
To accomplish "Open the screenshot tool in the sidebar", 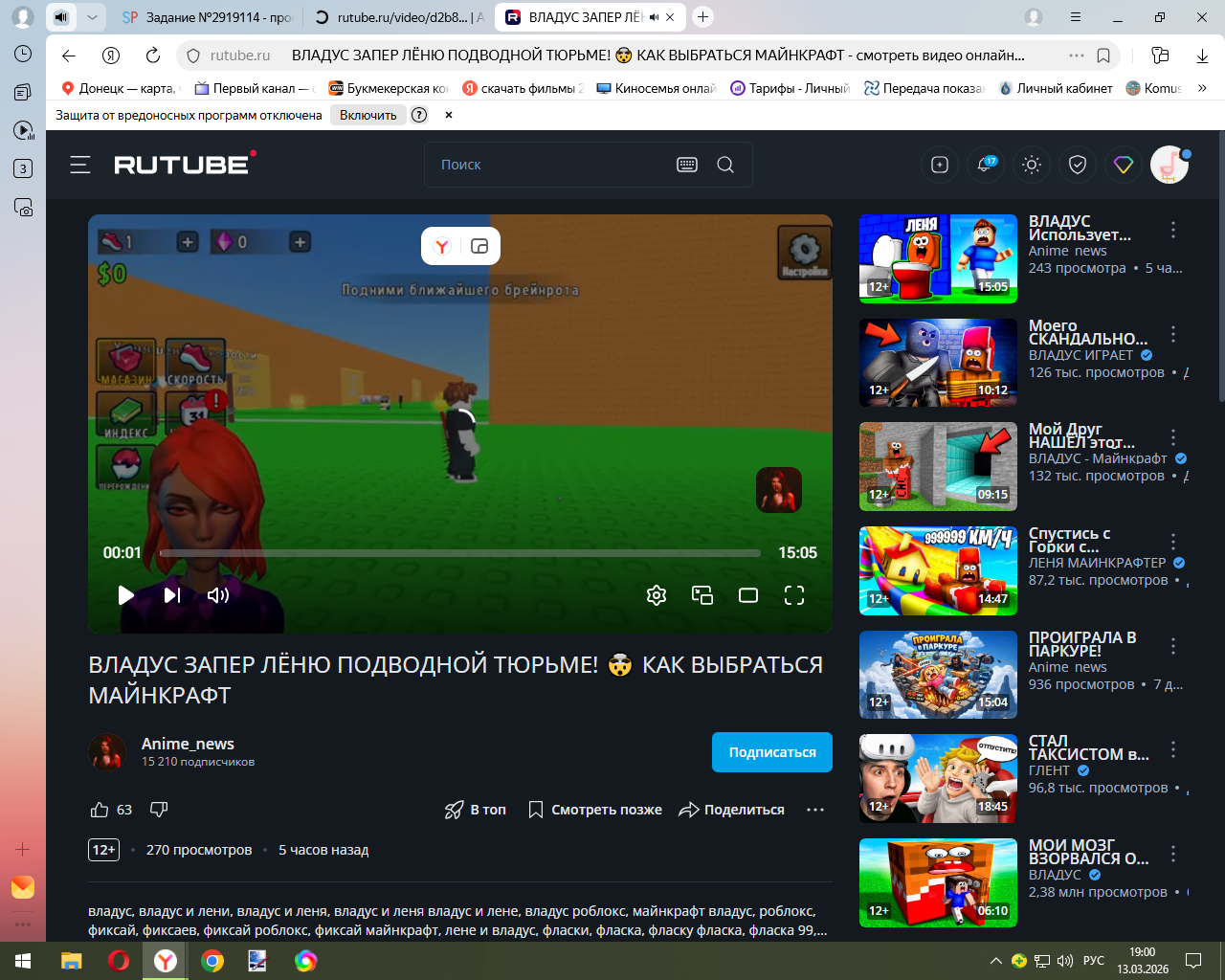I will tap(23, 207).
